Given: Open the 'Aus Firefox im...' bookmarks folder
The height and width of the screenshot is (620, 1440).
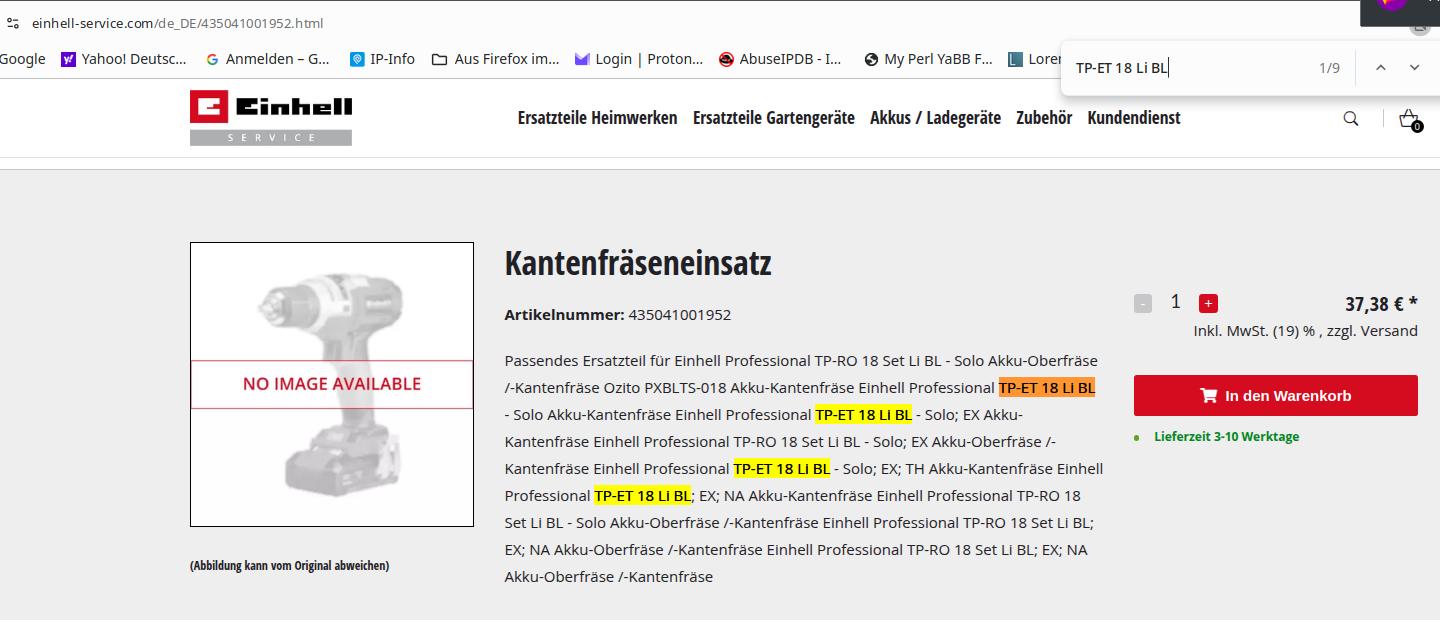Looking at the screenshot, I should tap(495, 59).
